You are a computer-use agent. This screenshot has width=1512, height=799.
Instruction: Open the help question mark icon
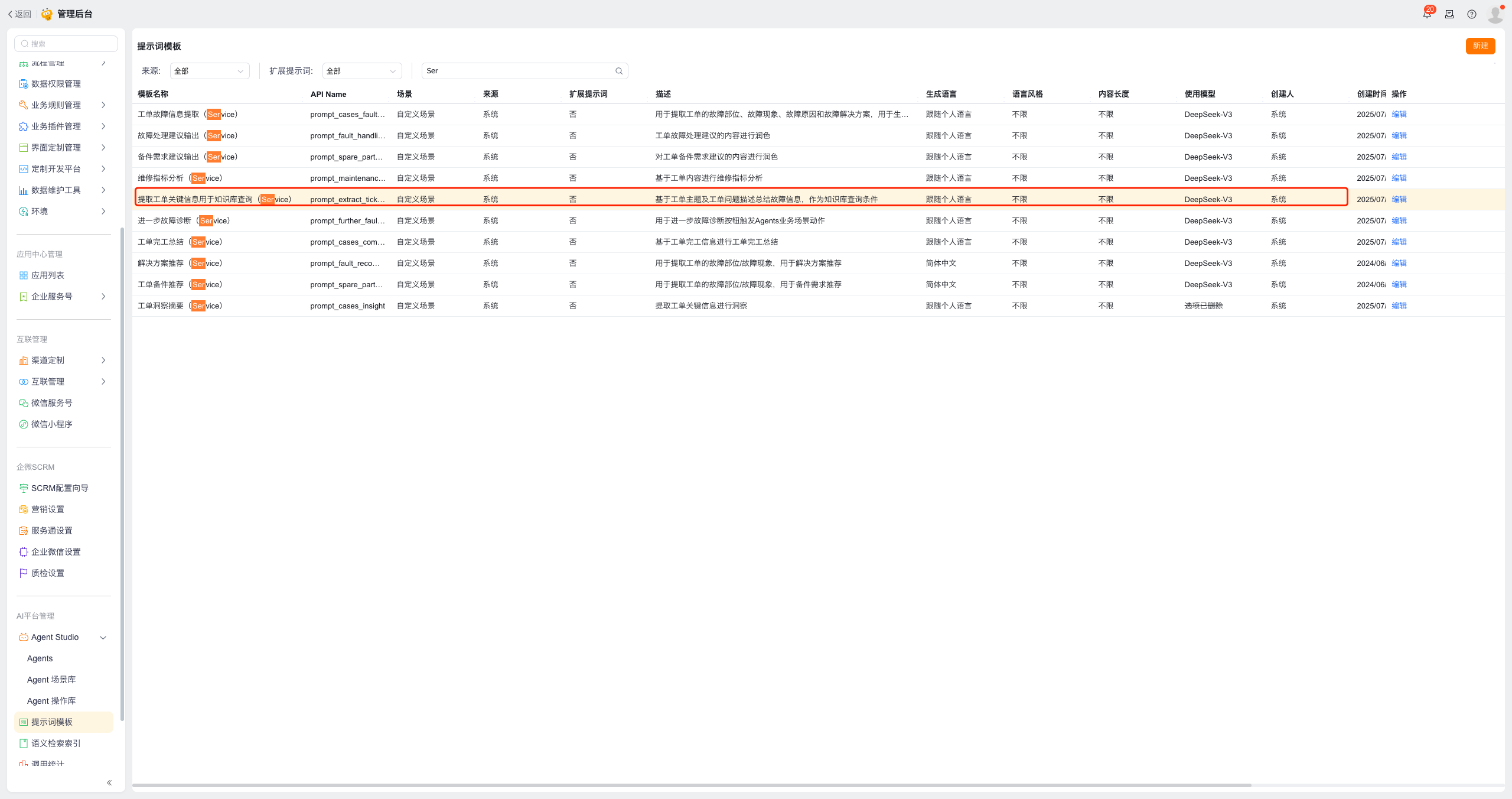pyautogui.click(x=1471, y=14)
